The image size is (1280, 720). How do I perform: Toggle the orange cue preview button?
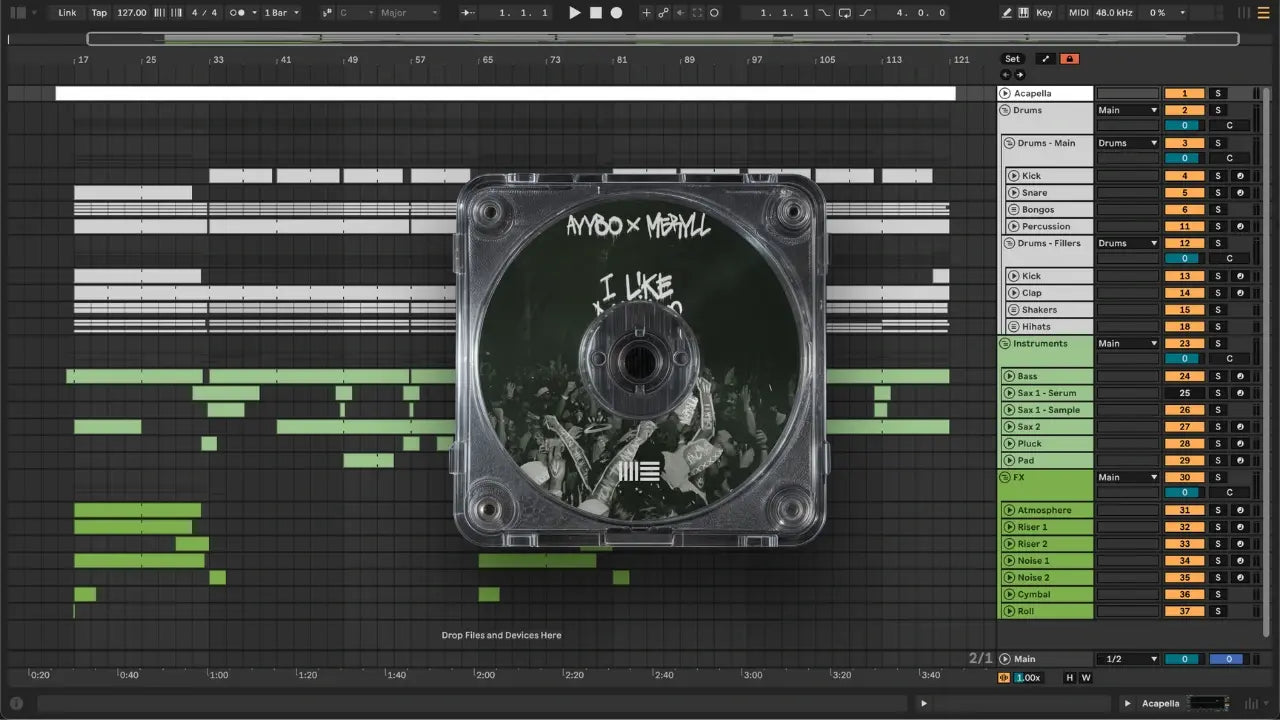(x=1004, y=678)
